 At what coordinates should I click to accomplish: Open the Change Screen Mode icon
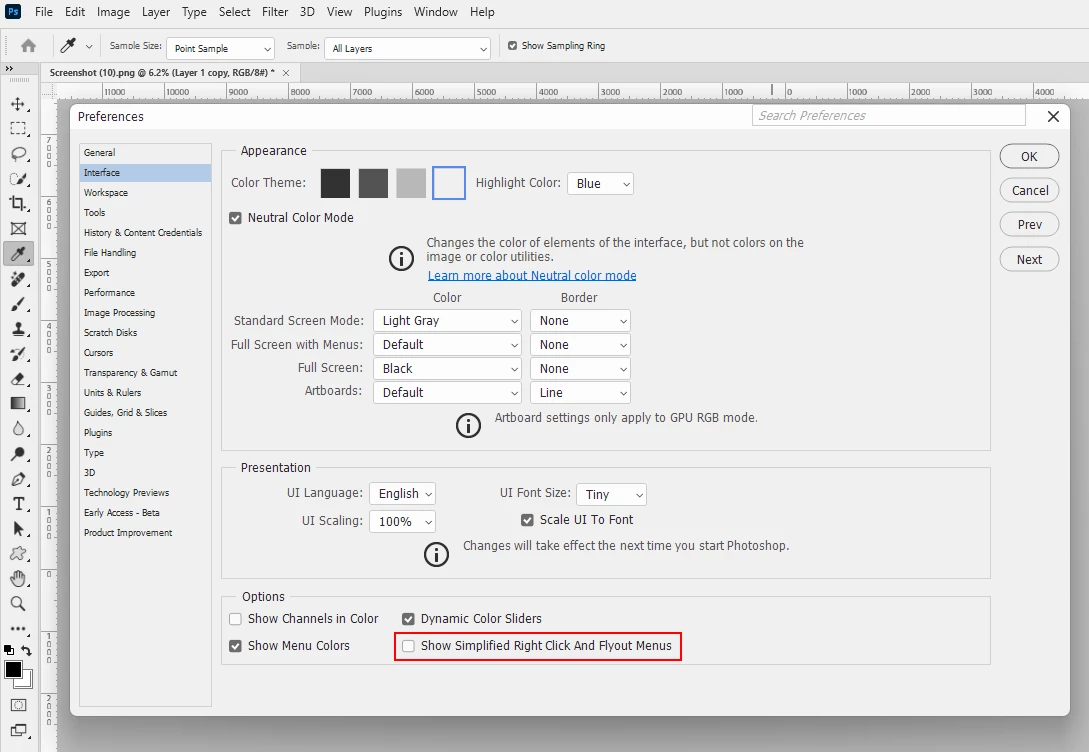point(18,730)
